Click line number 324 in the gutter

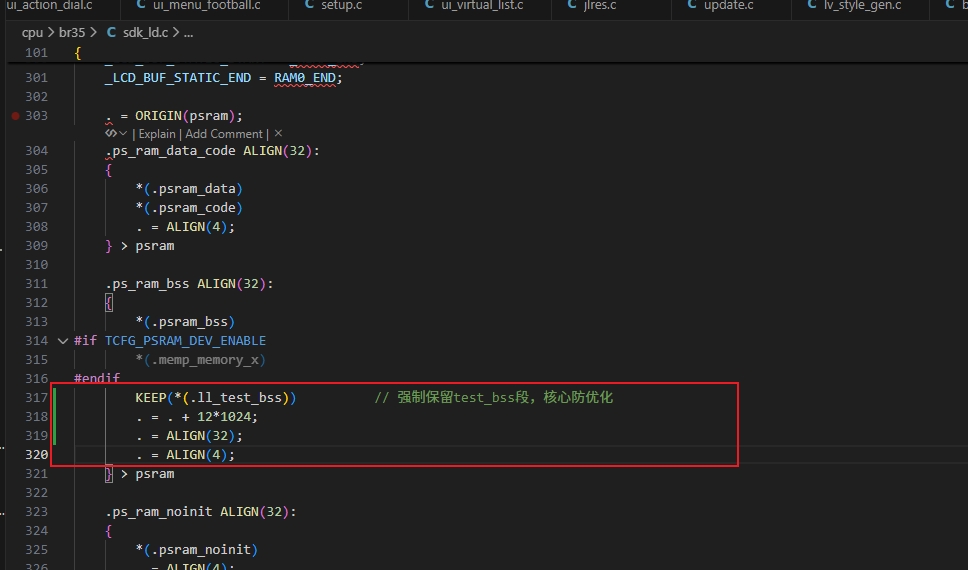click(36, 530)
